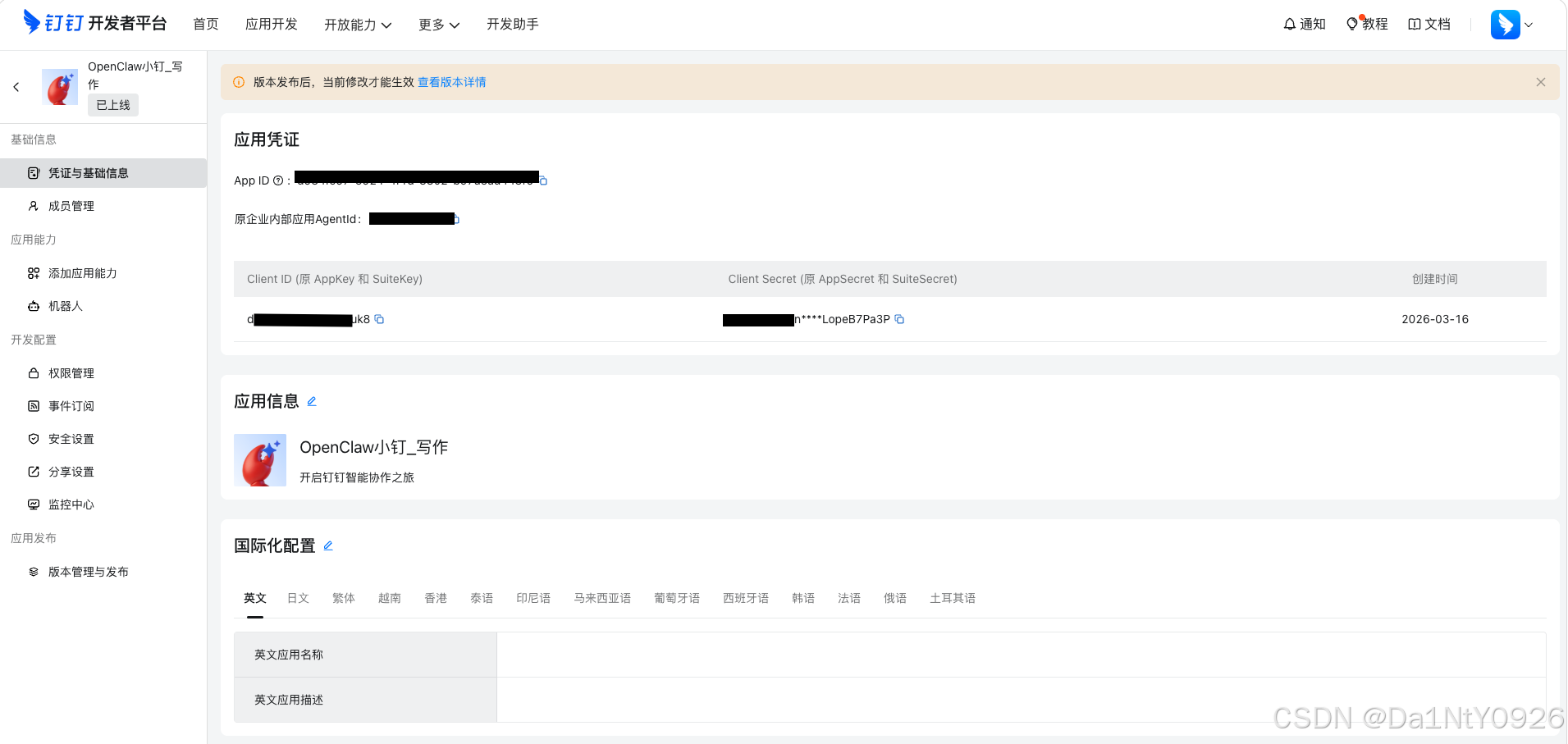The height and width of the screenshot is (744, 1568).
Task: Copy the AgentId value
Action: 456,219
